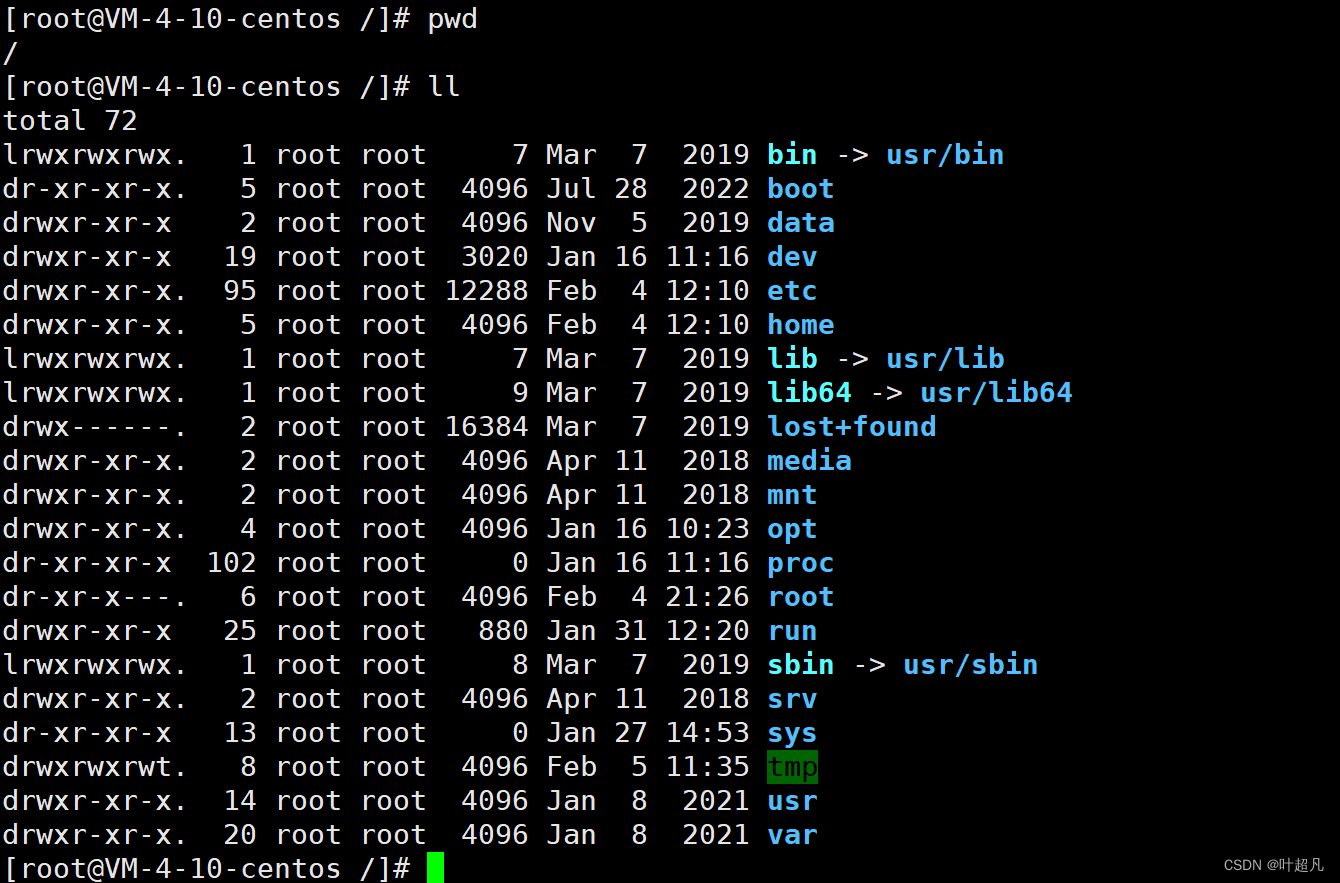Click the data directory name
Viewport: 1340px width, 883px height.
pyautogui.click(x=800, y=223)
